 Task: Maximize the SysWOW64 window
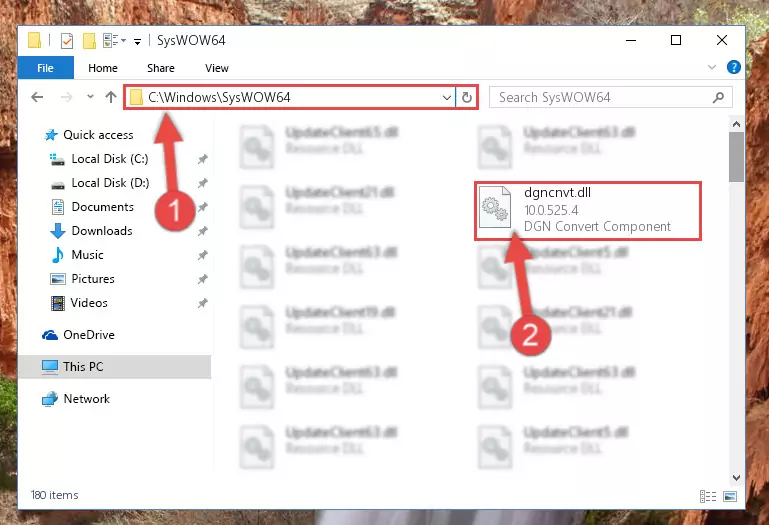pyautogui.click(x=676, y=40)
